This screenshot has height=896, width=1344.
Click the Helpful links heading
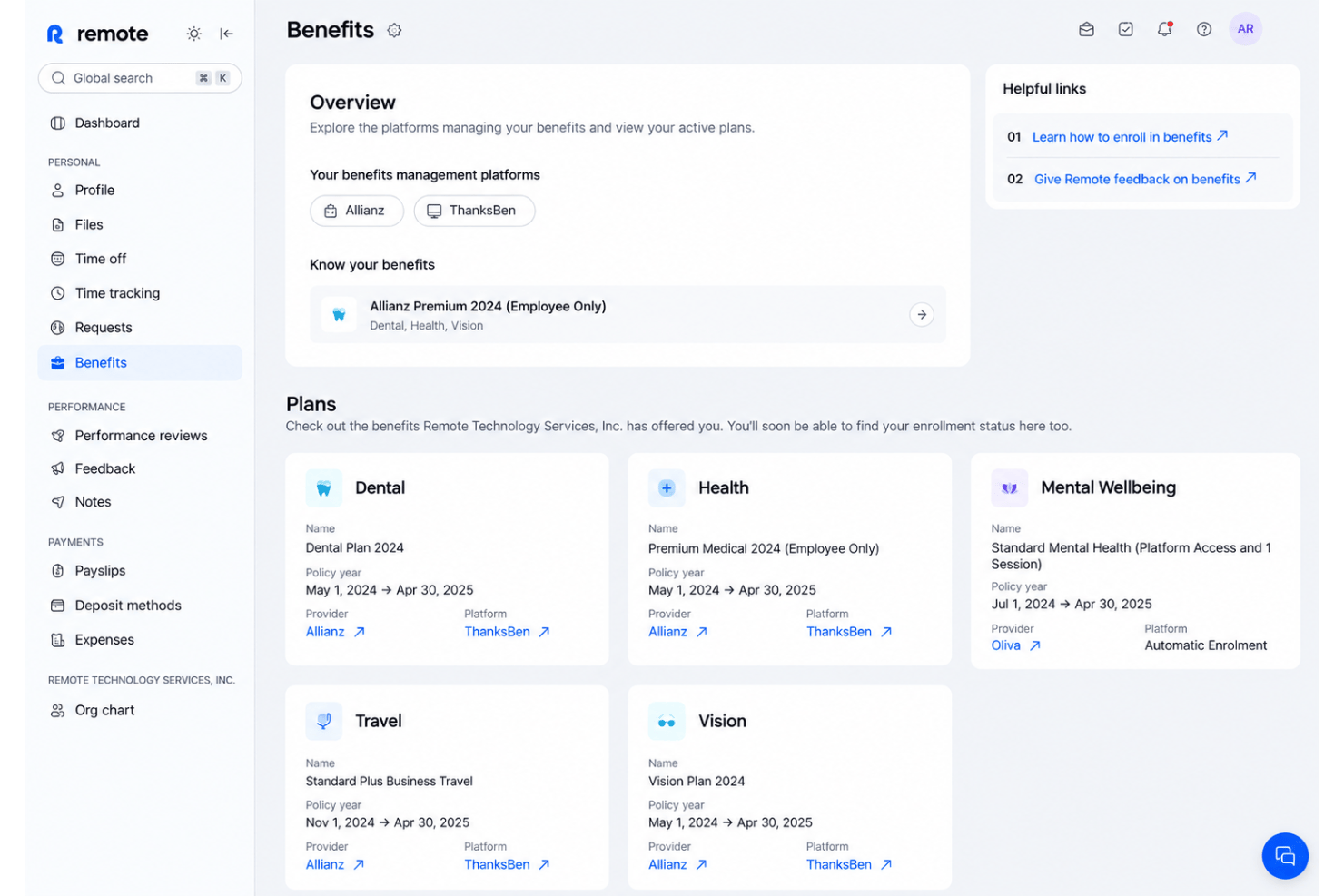(1044, 89)
